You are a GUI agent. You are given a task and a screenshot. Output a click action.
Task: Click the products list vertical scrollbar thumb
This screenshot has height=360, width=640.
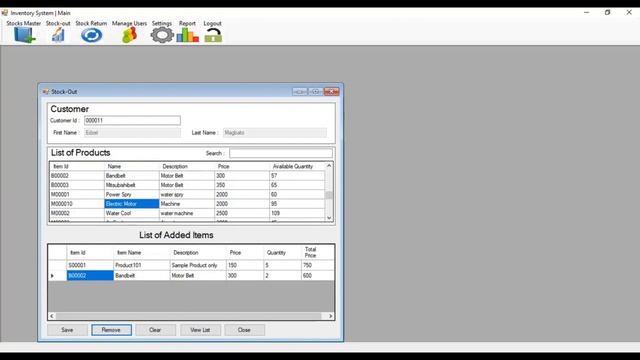329,195
